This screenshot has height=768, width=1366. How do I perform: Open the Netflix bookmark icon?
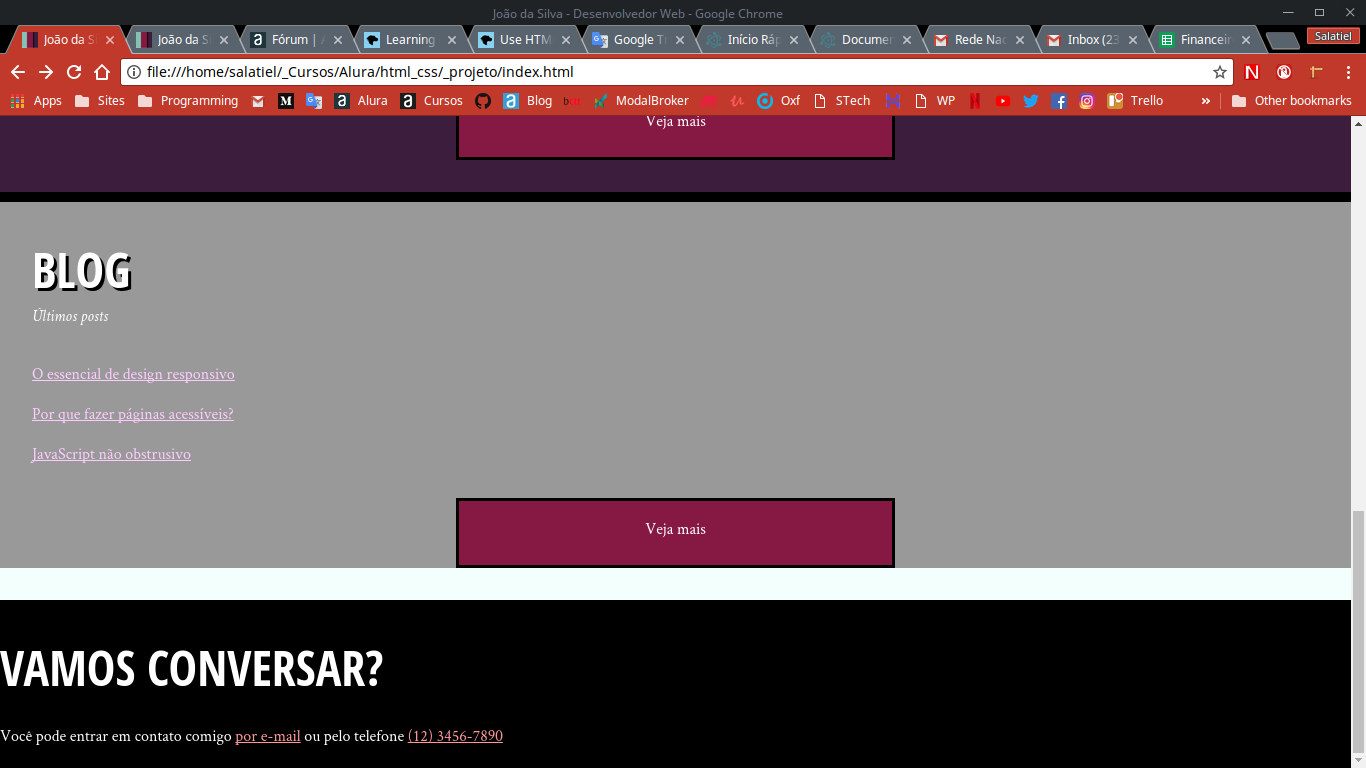click(x=974, y=101)
